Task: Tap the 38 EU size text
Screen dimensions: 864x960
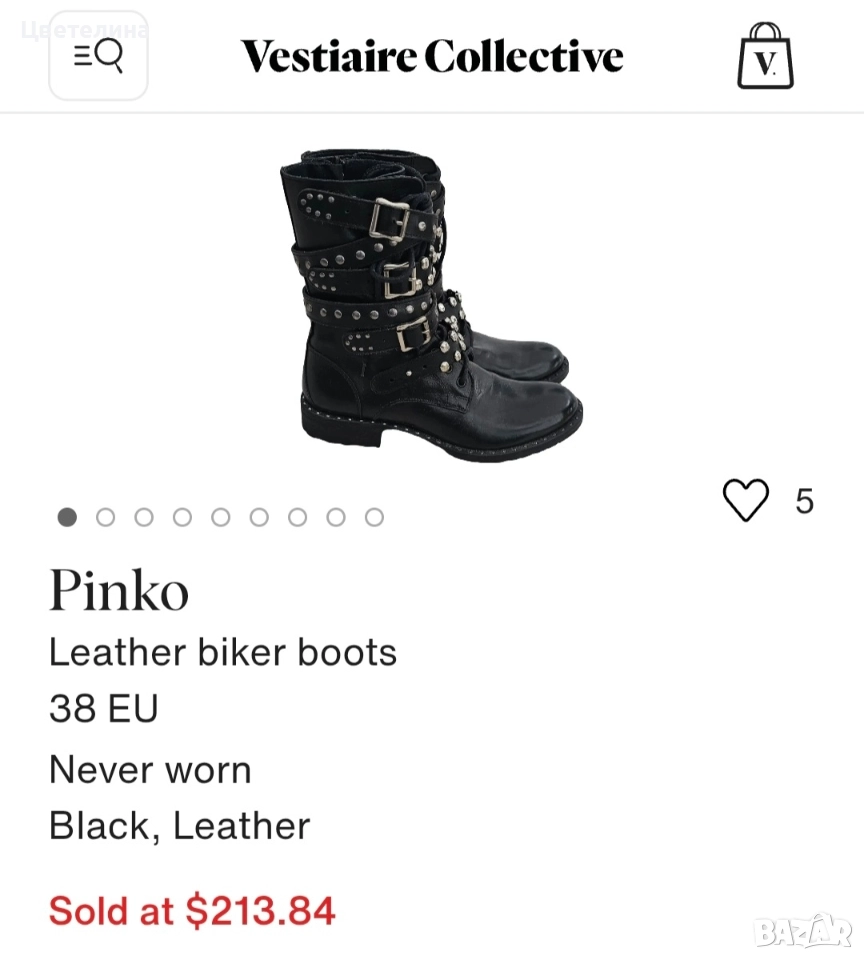Action: click(x=104, y=709)
